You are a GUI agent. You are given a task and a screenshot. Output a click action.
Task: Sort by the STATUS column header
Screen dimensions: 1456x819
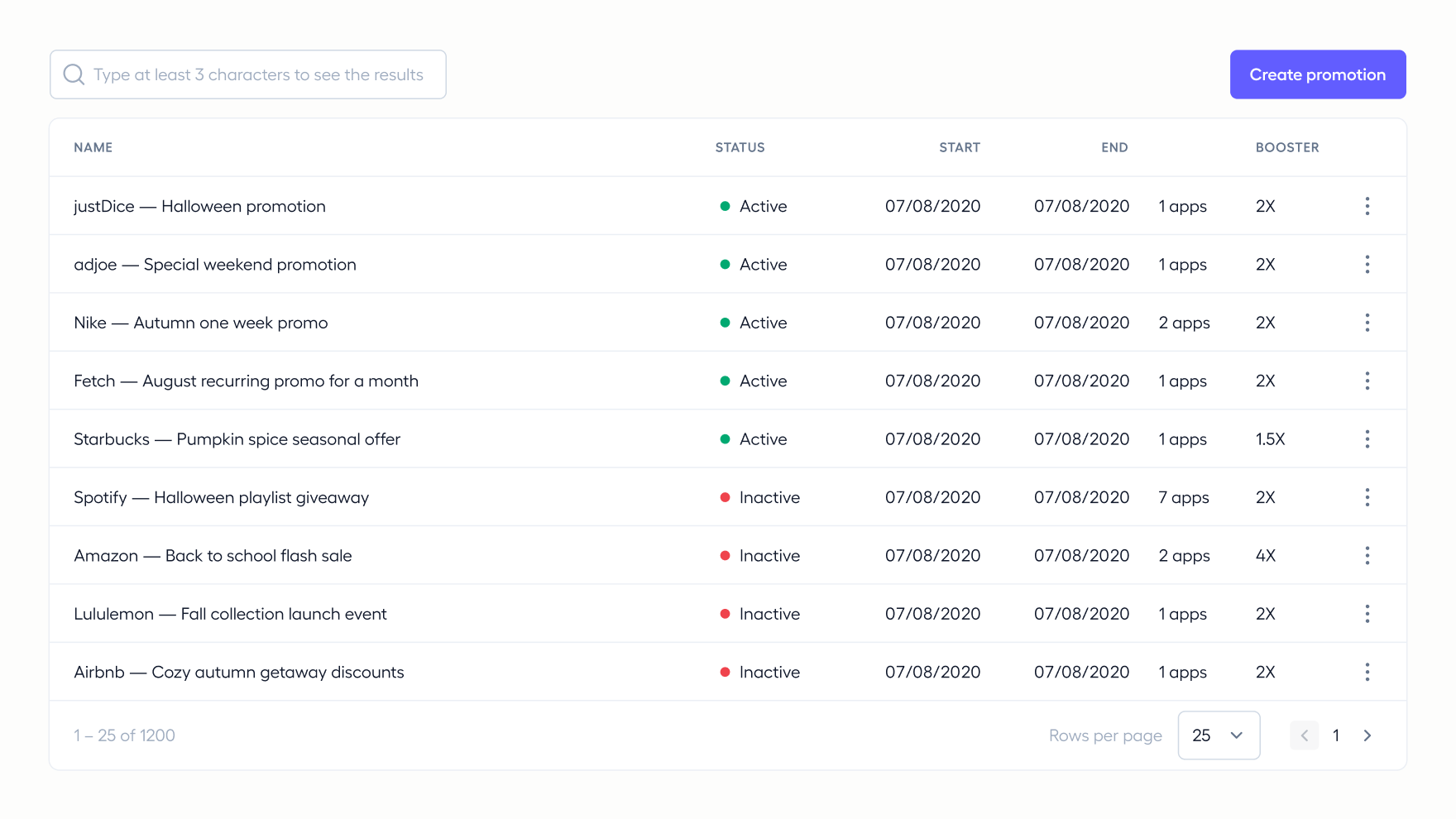coord(740,147)
